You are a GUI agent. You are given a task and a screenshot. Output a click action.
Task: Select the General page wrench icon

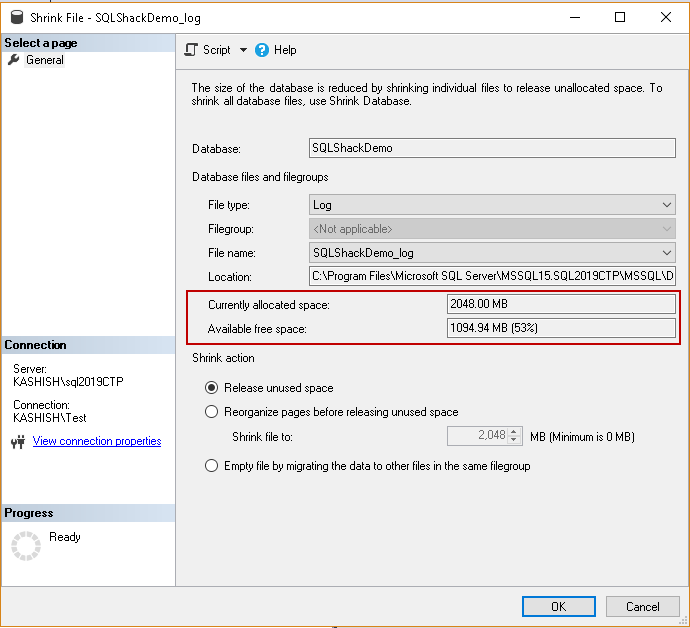coord(13,60)
